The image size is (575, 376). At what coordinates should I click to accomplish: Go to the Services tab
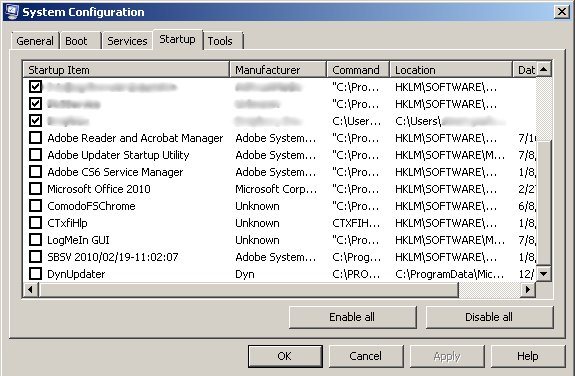coord(127,41)
